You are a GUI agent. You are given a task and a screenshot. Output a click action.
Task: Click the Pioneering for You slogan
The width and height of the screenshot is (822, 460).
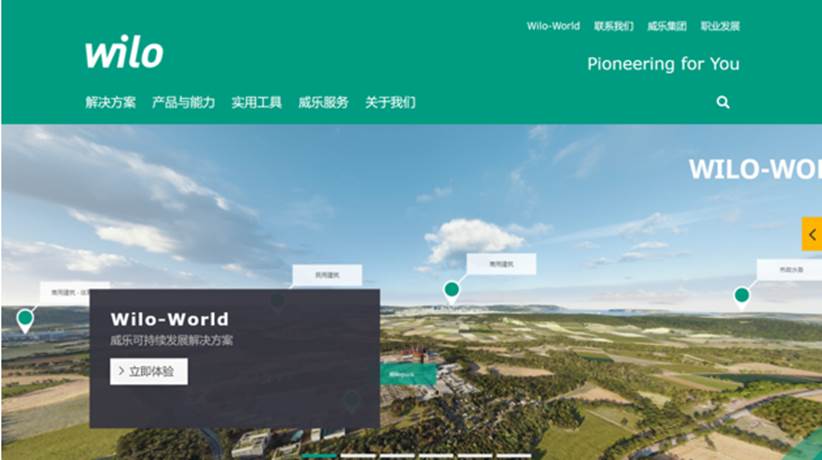pos(663,64)
